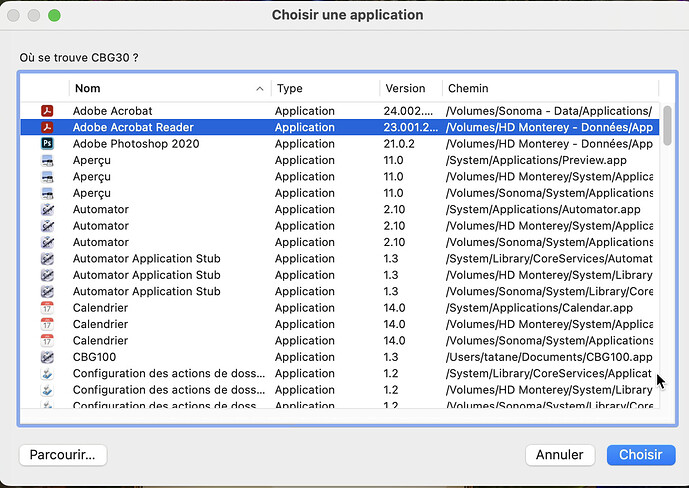Click the Adobe Acrobat Reader row icon

tap(47, 127)
